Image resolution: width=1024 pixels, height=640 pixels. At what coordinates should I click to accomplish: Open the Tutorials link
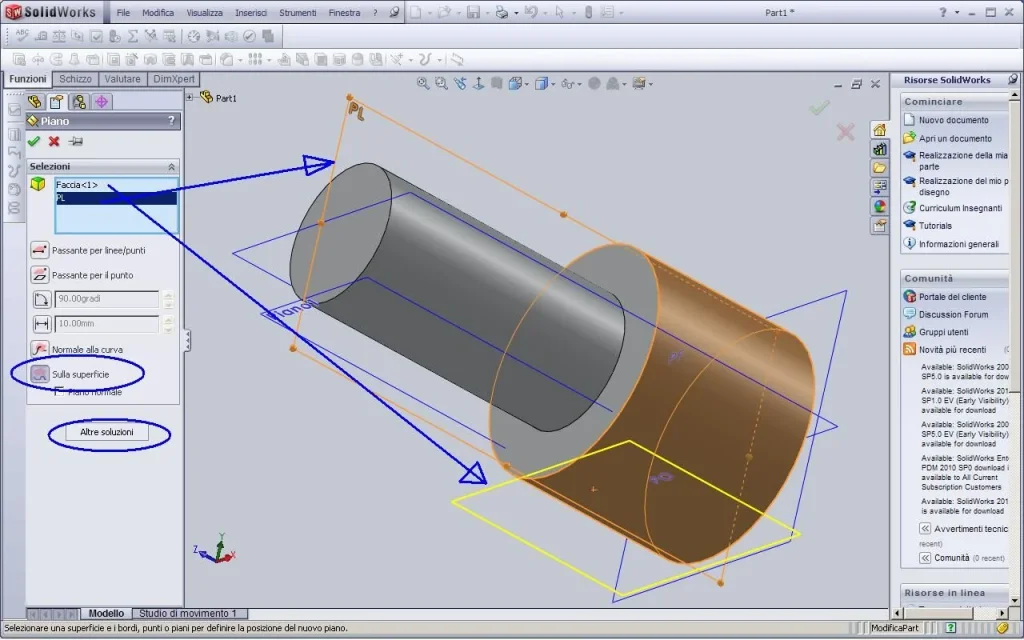pyautogui.click(x=935, y=225)
